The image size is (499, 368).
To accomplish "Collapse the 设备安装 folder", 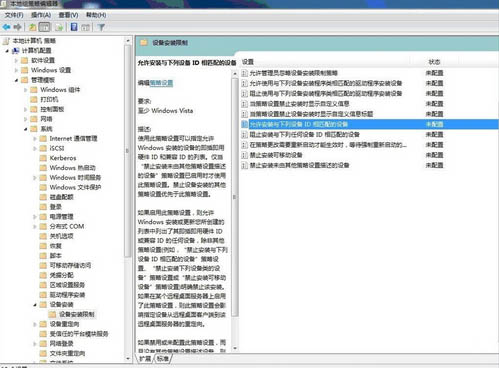I will (x=35, y=305).
